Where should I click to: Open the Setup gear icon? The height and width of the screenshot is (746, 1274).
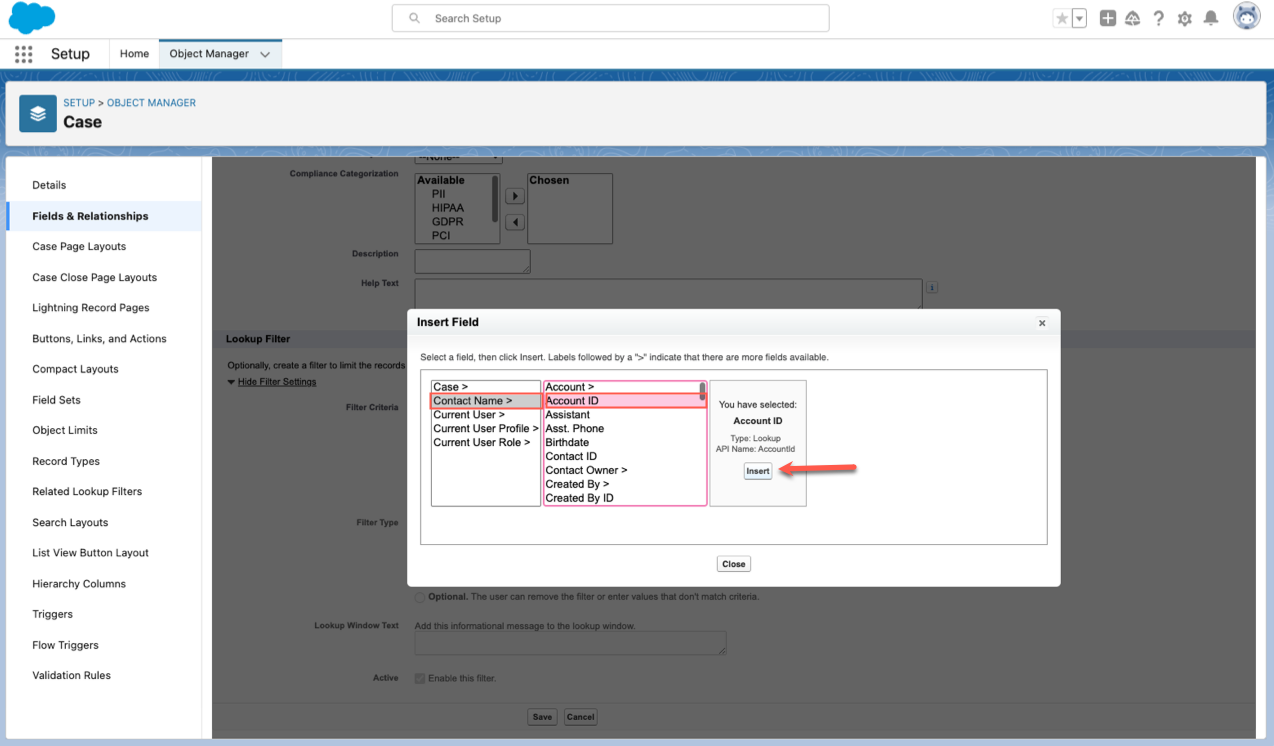[x=1184, y=18]
